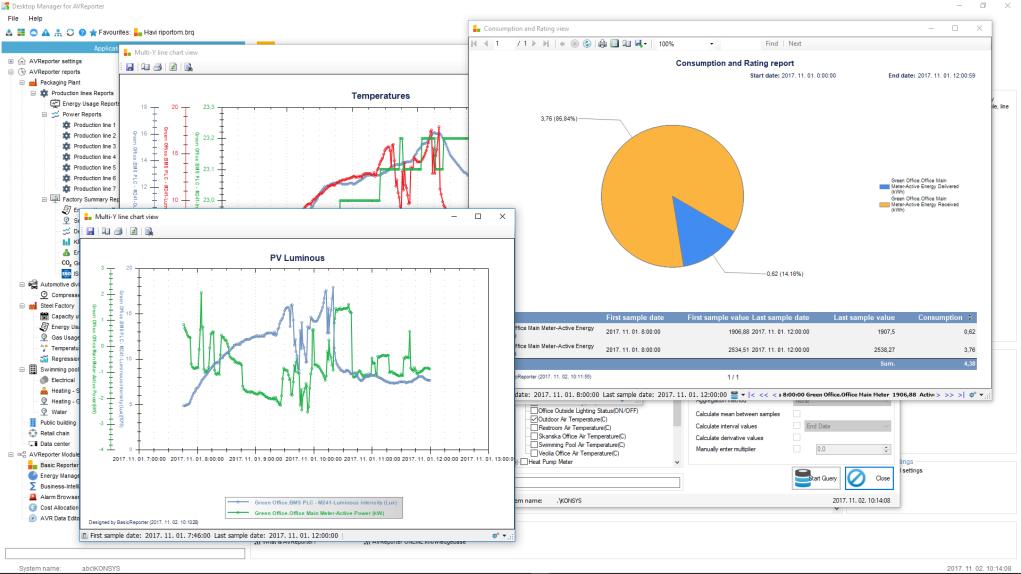Click the refresh icon in report viewer toolbar
This screenshot has width=1021, height=574.
pyautogui.click(x=587, y=44)
